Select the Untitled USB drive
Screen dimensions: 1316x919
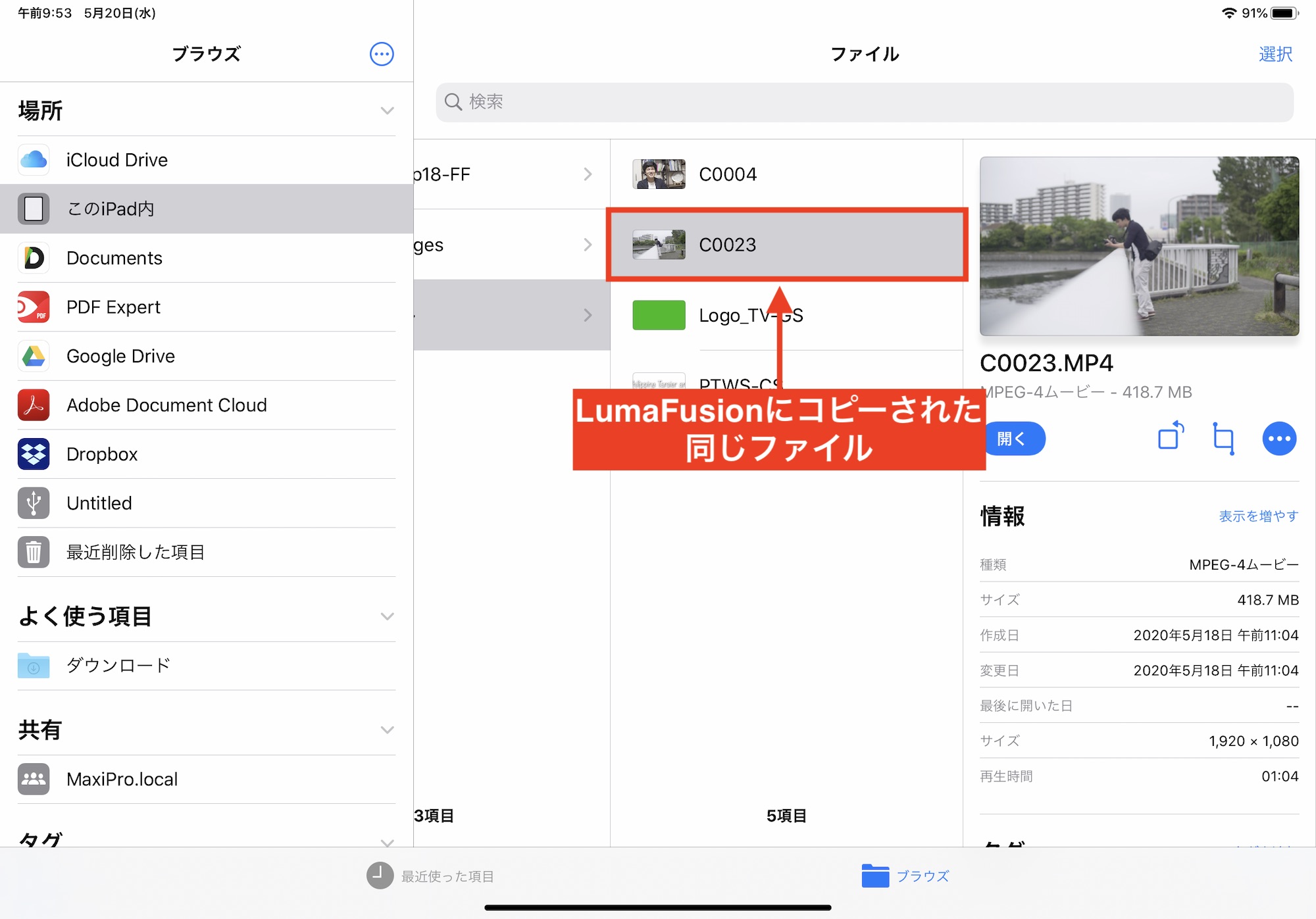(99, 503)
